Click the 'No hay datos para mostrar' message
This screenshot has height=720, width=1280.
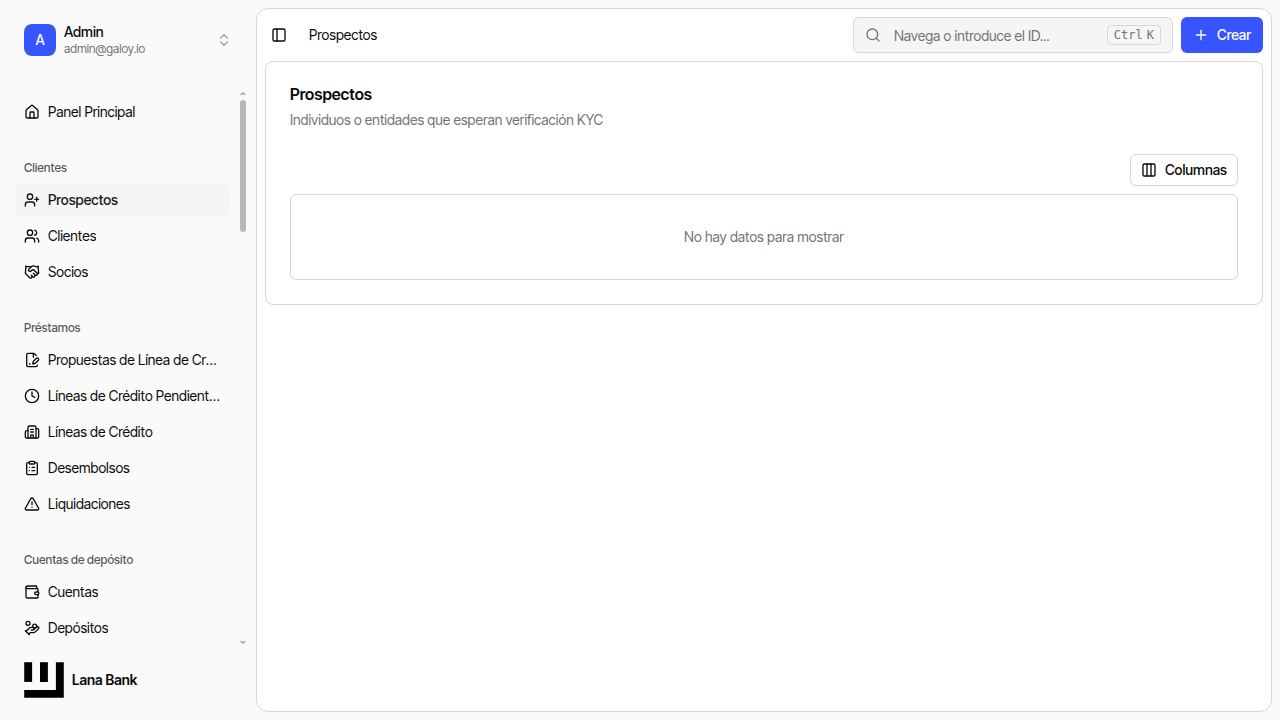click(764, 237)
